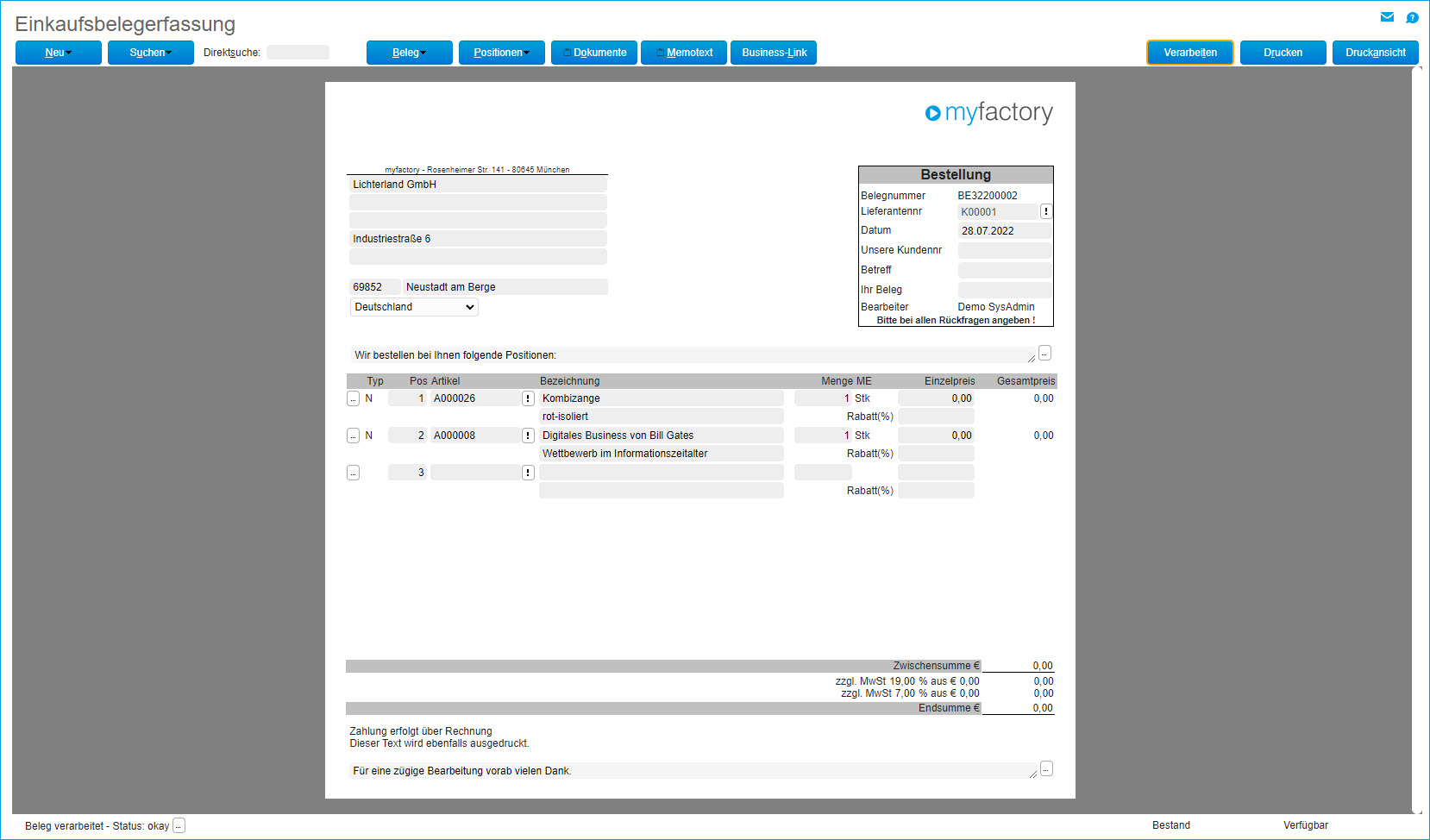Focus the empty description field in position 3
This screenshot has width=1430, height=840.
tap(662, 473)
